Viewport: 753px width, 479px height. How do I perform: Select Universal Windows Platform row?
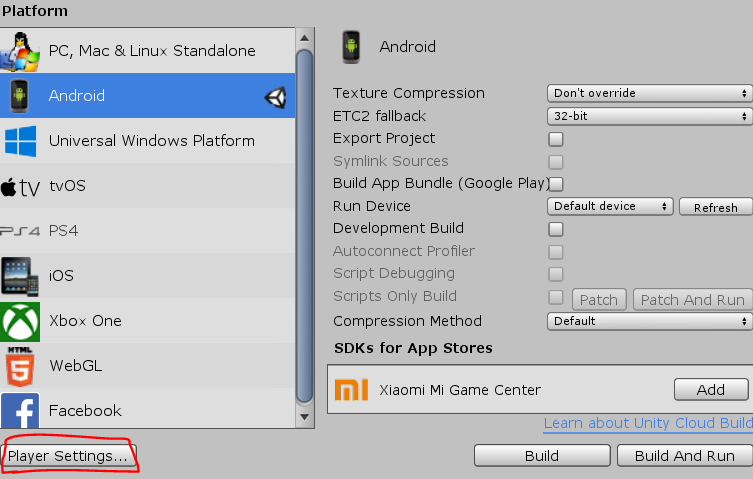(147, 141)
